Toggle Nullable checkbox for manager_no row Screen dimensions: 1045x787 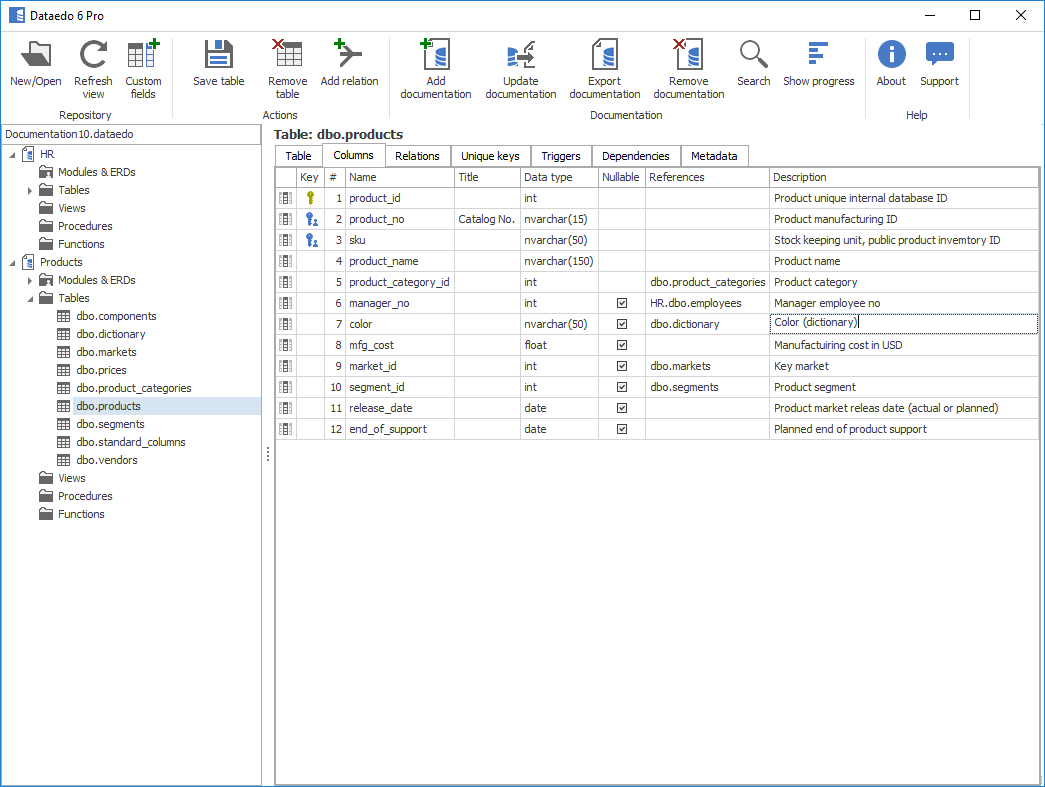622,303
